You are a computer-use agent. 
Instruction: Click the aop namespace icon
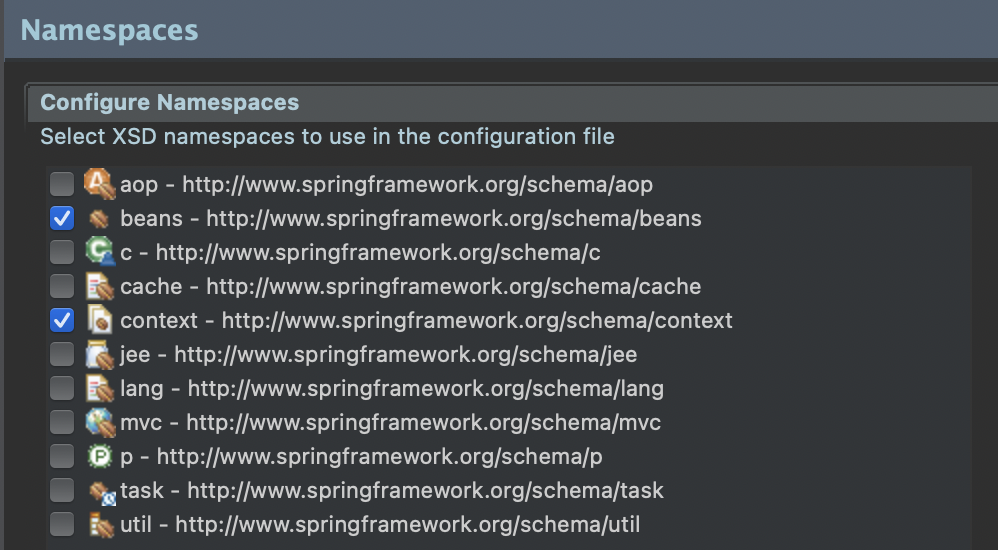coord(100,184)
